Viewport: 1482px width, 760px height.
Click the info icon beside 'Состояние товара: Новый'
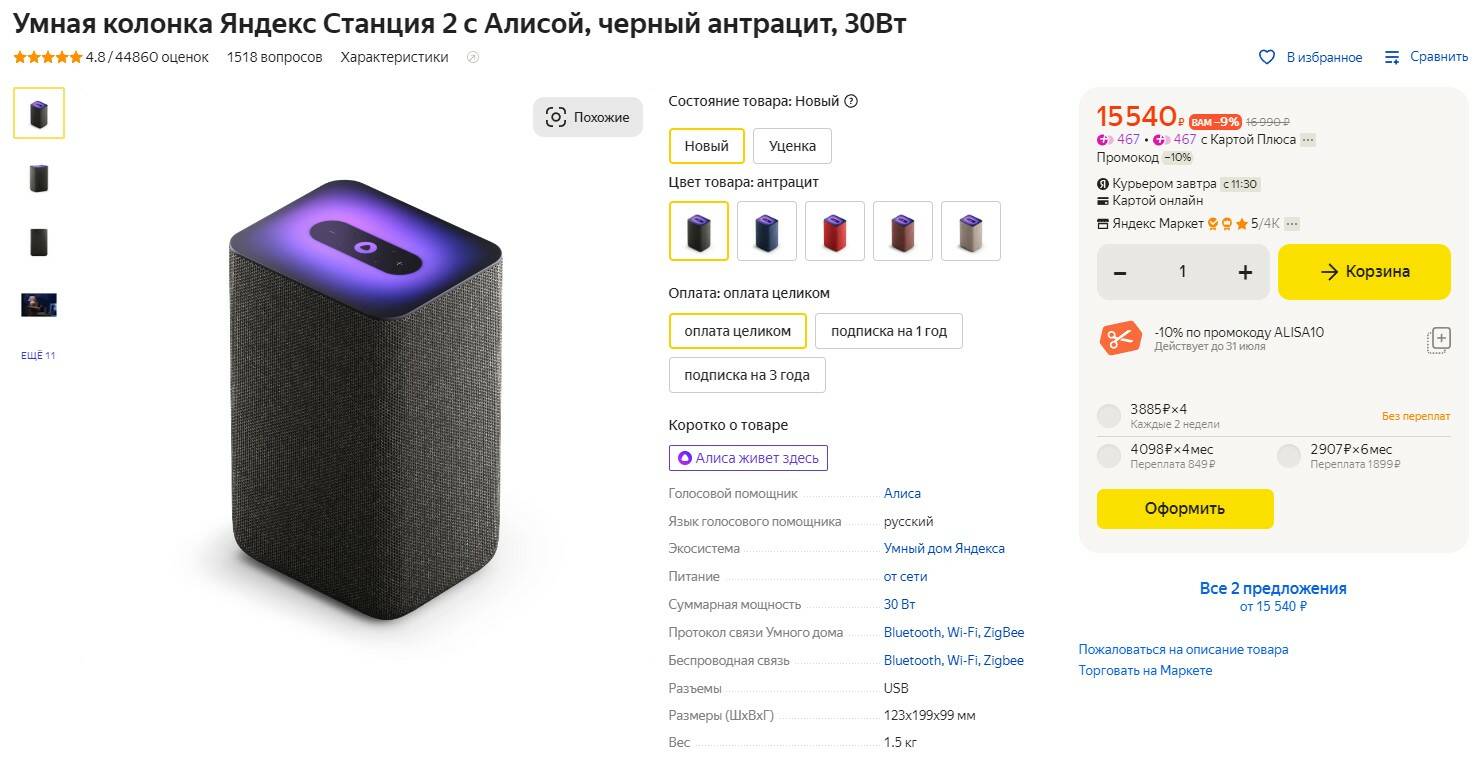(x=851, y=101)
